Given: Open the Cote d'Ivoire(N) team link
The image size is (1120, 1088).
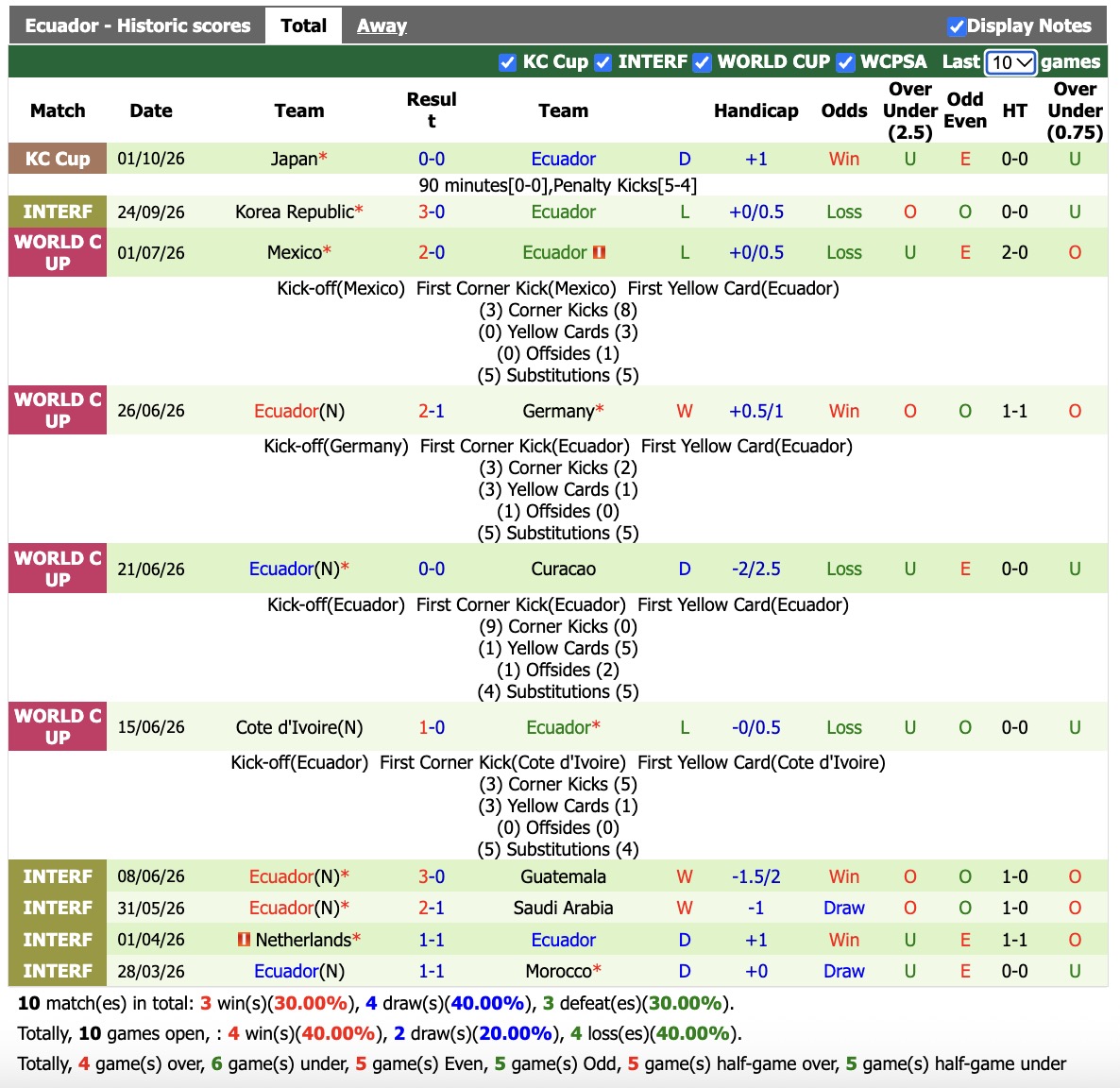Looking at the screenshot, I should 299,727.
